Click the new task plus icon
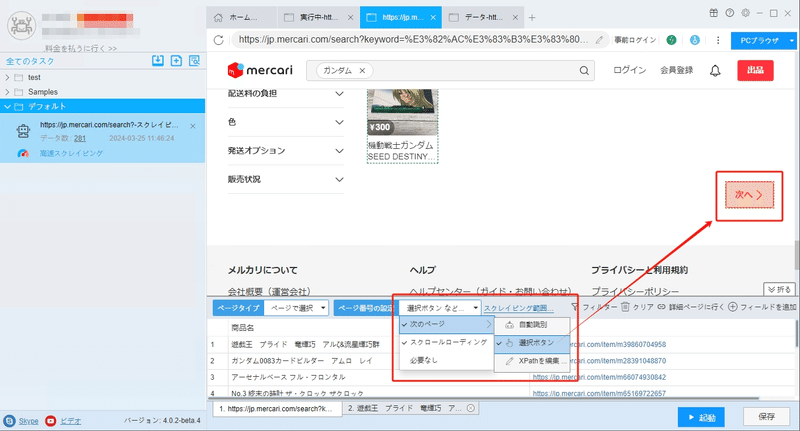The height and width of the screenshot is (431, 800). click(176, 61)
